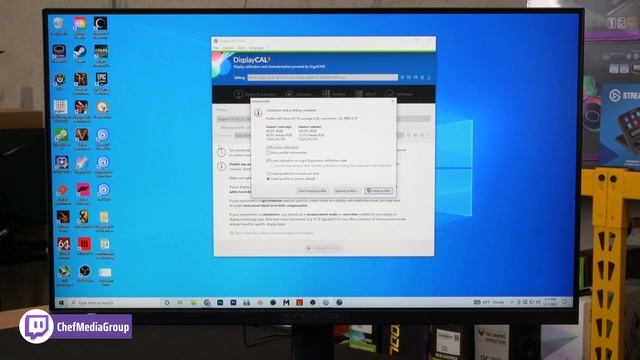Open the Tools menu in DisplayCAL
640x360 pixels.
241,48
